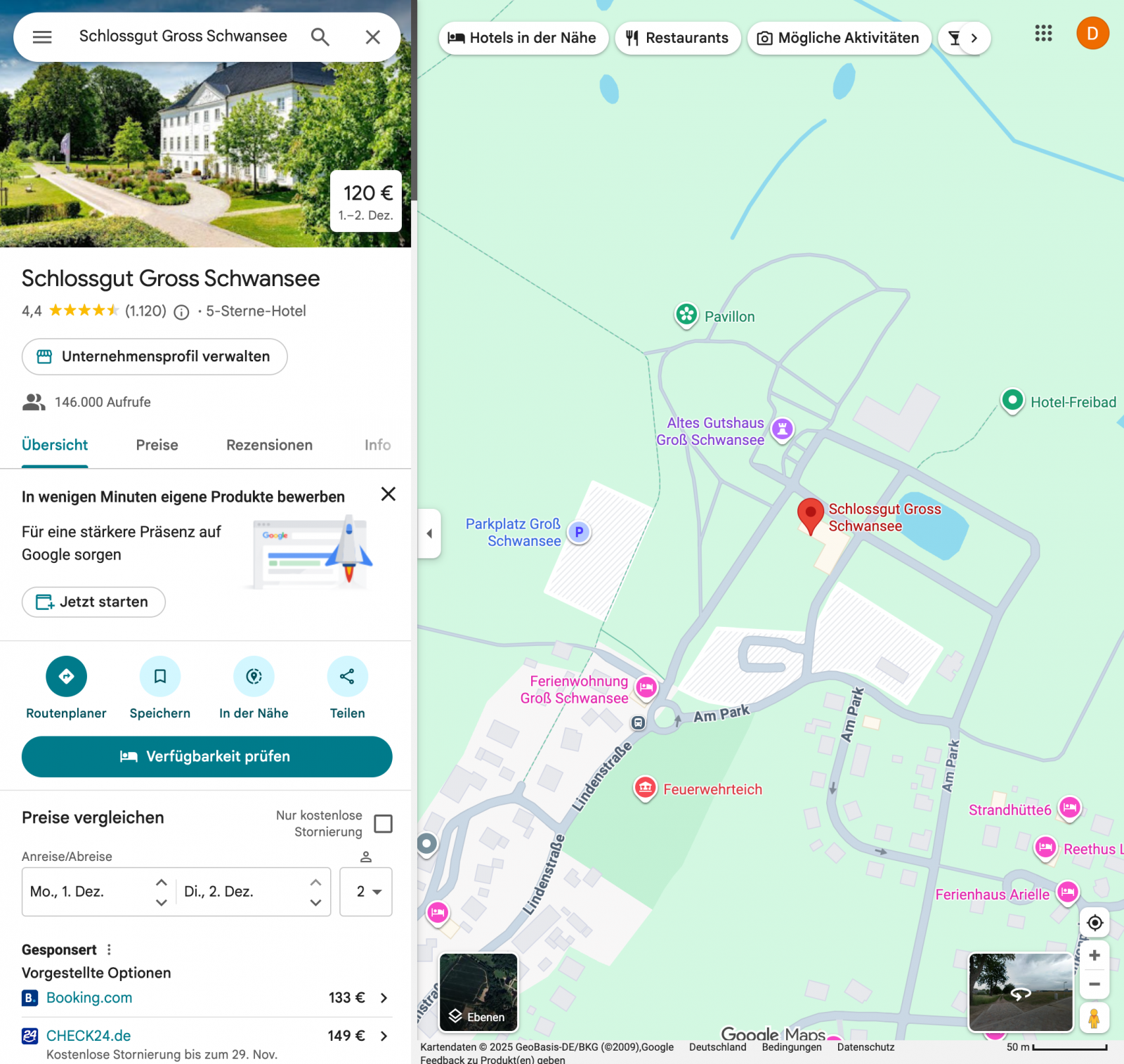Switch to the Preise tab
The width and height of the screenshot is (1124, 1064).
157,445
